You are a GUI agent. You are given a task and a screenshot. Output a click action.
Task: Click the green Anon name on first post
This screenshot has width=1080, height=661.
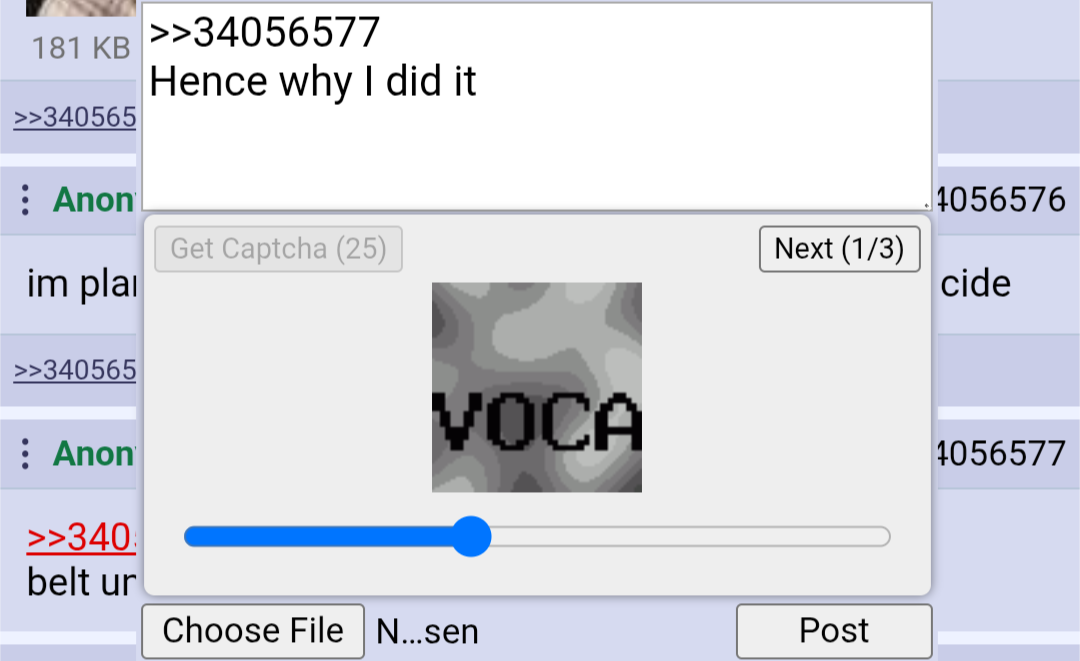point(94,200)
